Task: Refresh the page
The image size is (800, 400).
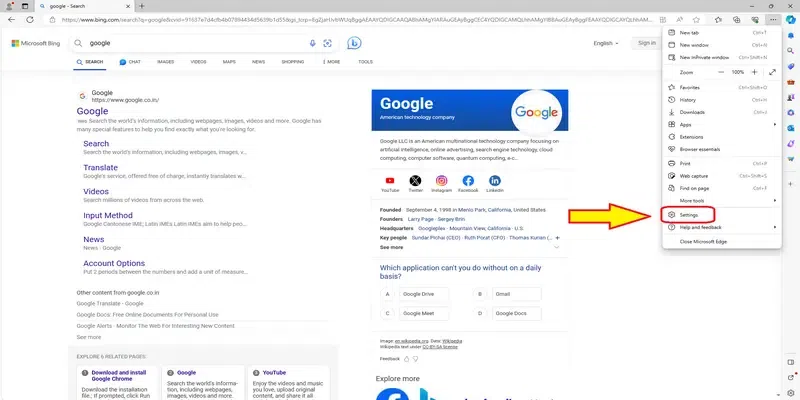Action: (30, 19)
